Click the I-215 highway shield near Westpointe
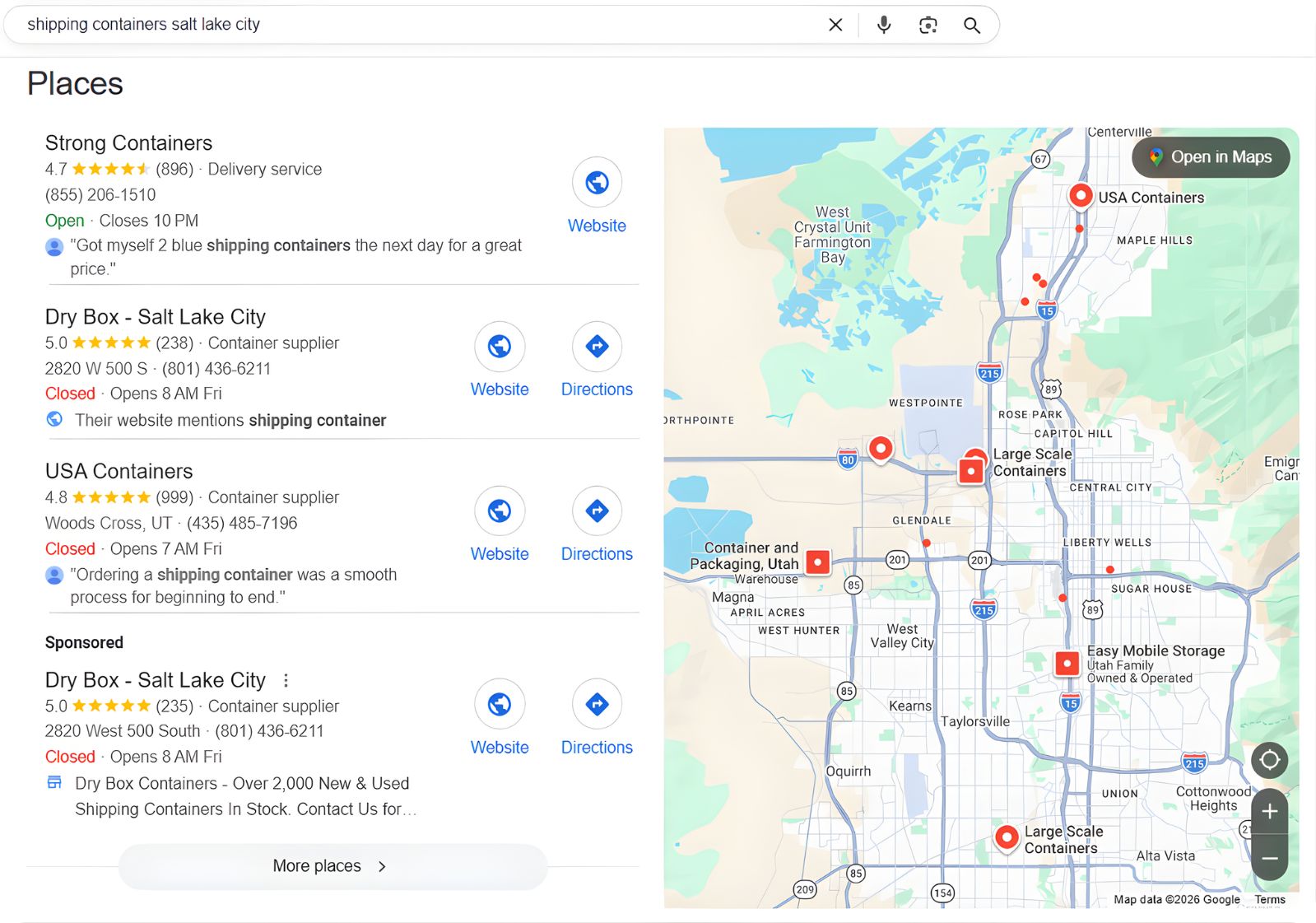This screenshot has height=923, width=1316. click(x=989, y=372)
